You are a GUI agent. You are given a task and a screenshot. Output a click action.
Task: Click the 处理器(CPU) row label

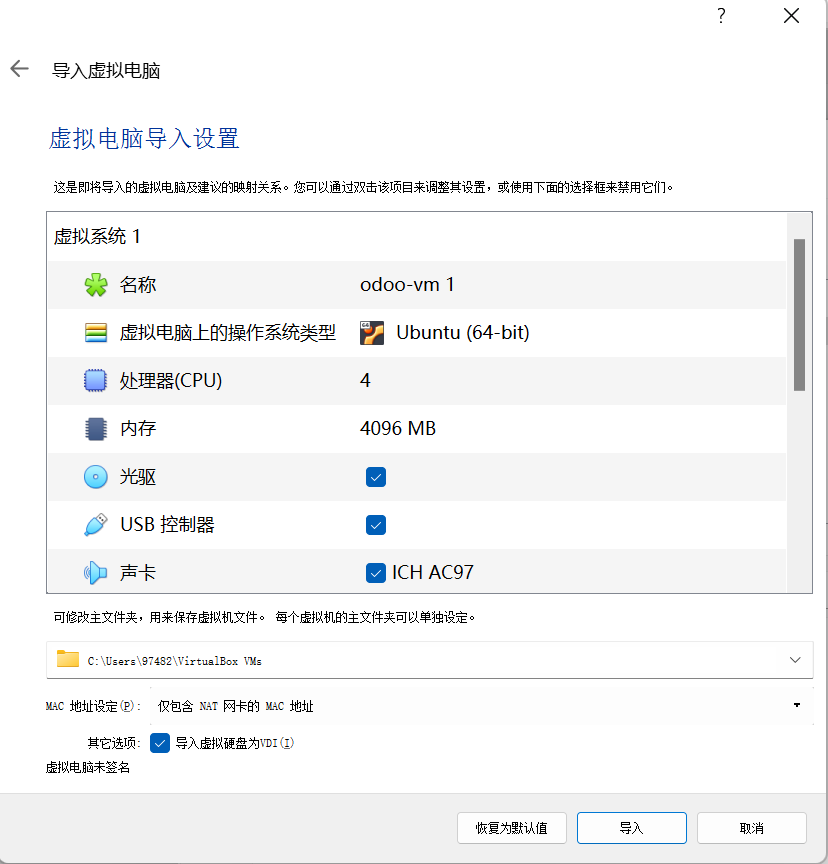(x=171, y=381)
